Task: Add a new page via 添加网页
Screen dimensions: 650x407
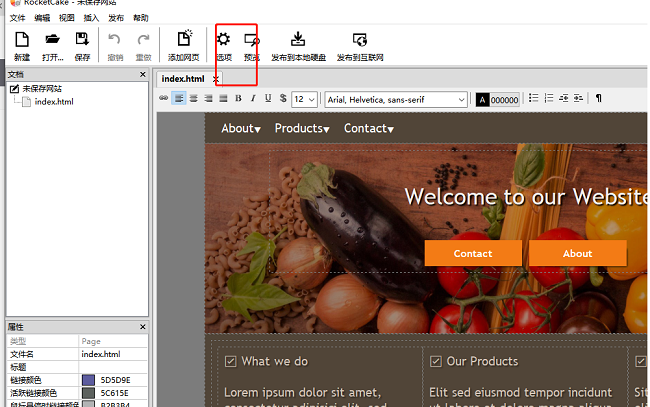Action: [183, 45]
